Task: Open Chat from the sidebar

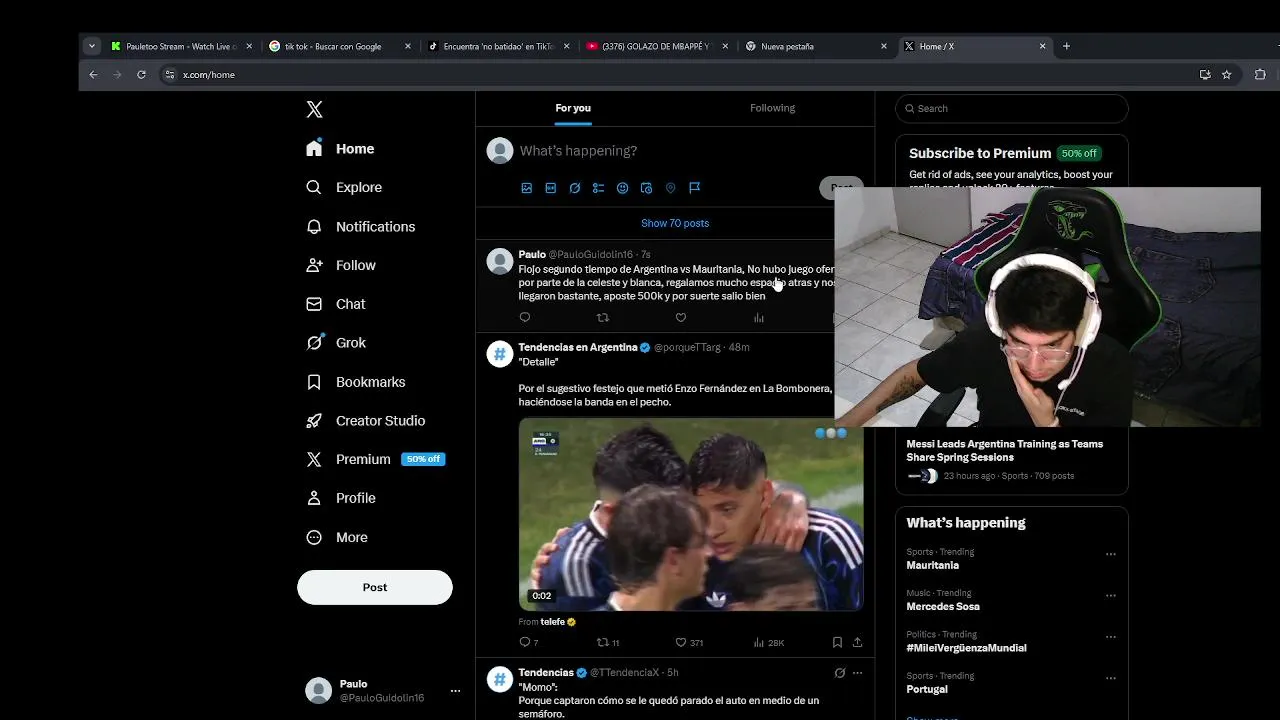Action: click(x=336, y=304)
